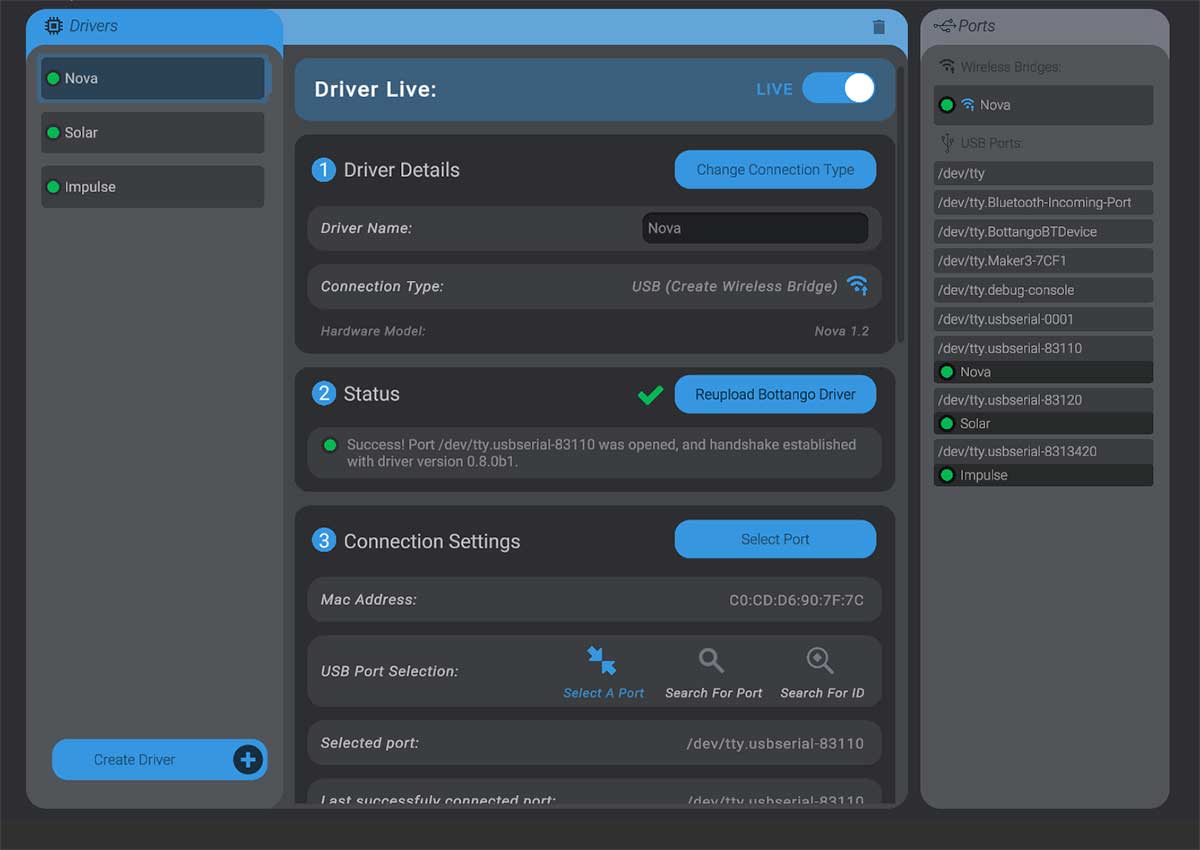1200x850 pixels.
Task: Click the USB (Create Wireless Bridge) text
Action: [734, 286]
